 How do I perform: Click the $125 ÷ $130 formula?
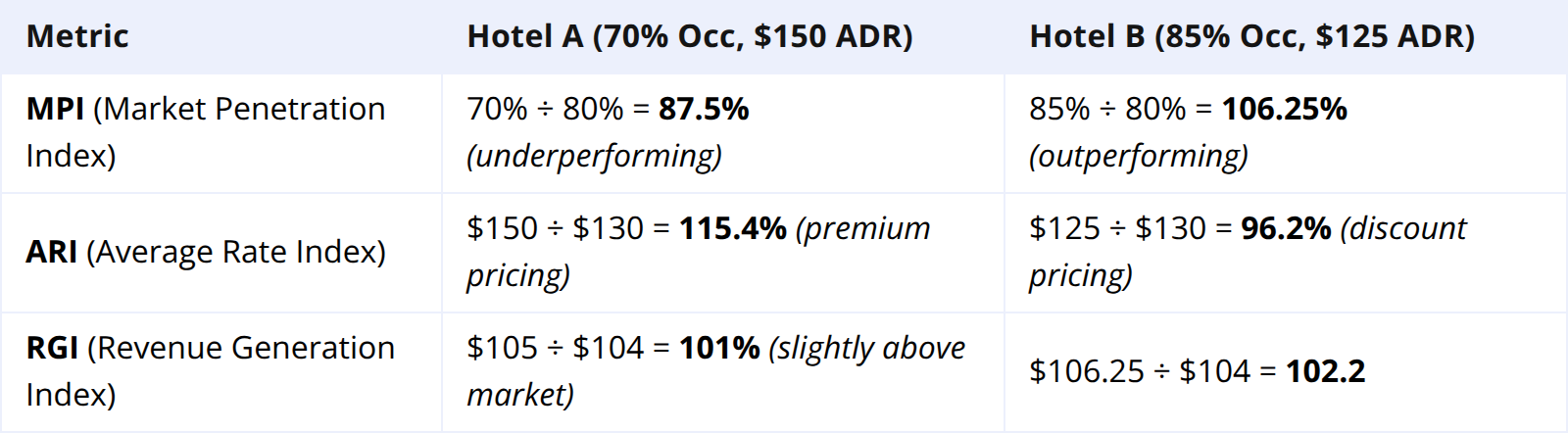[1117, 228]
